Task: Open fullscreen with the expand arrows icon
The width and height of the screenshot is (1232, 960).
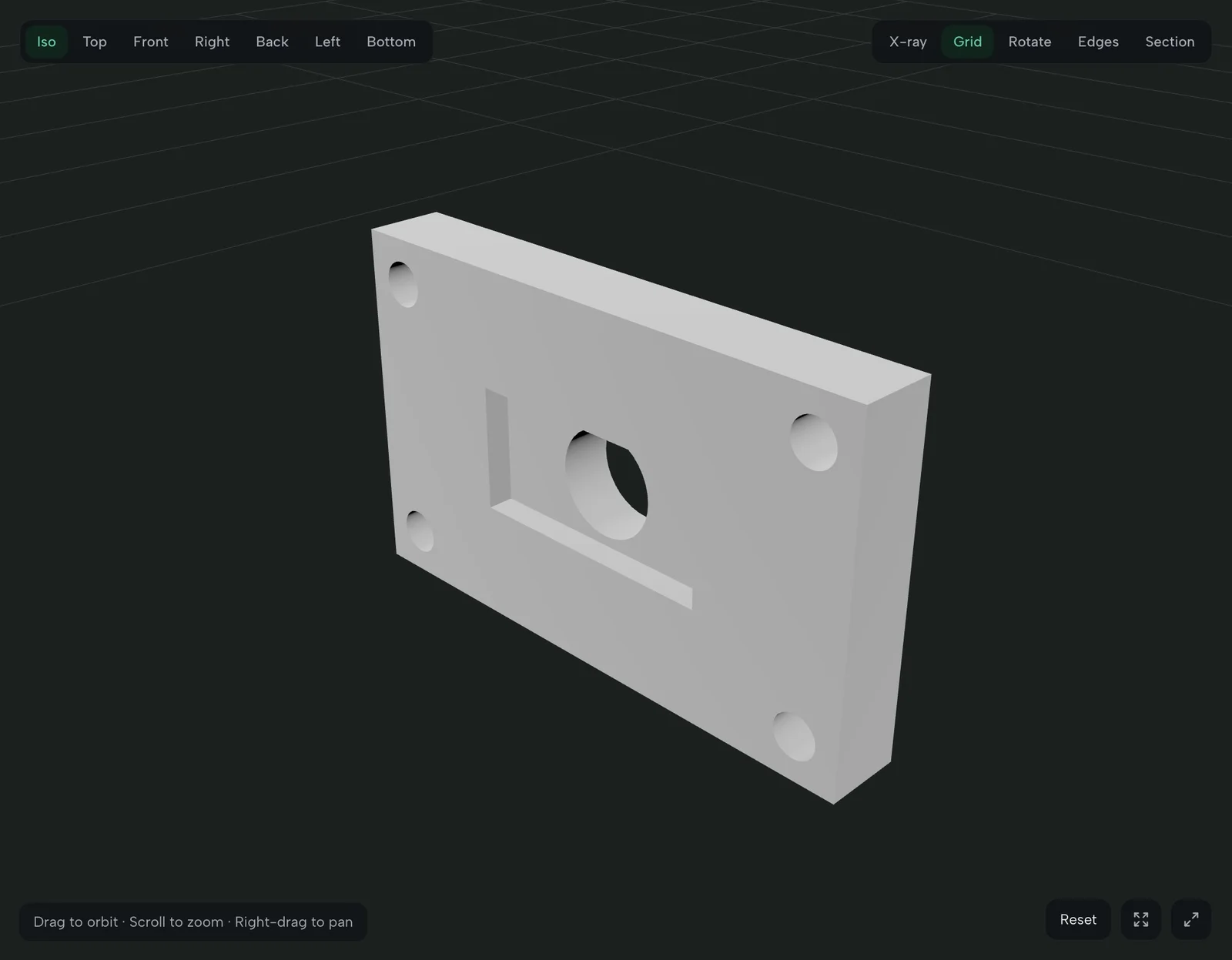Action: pos(1191,919)
